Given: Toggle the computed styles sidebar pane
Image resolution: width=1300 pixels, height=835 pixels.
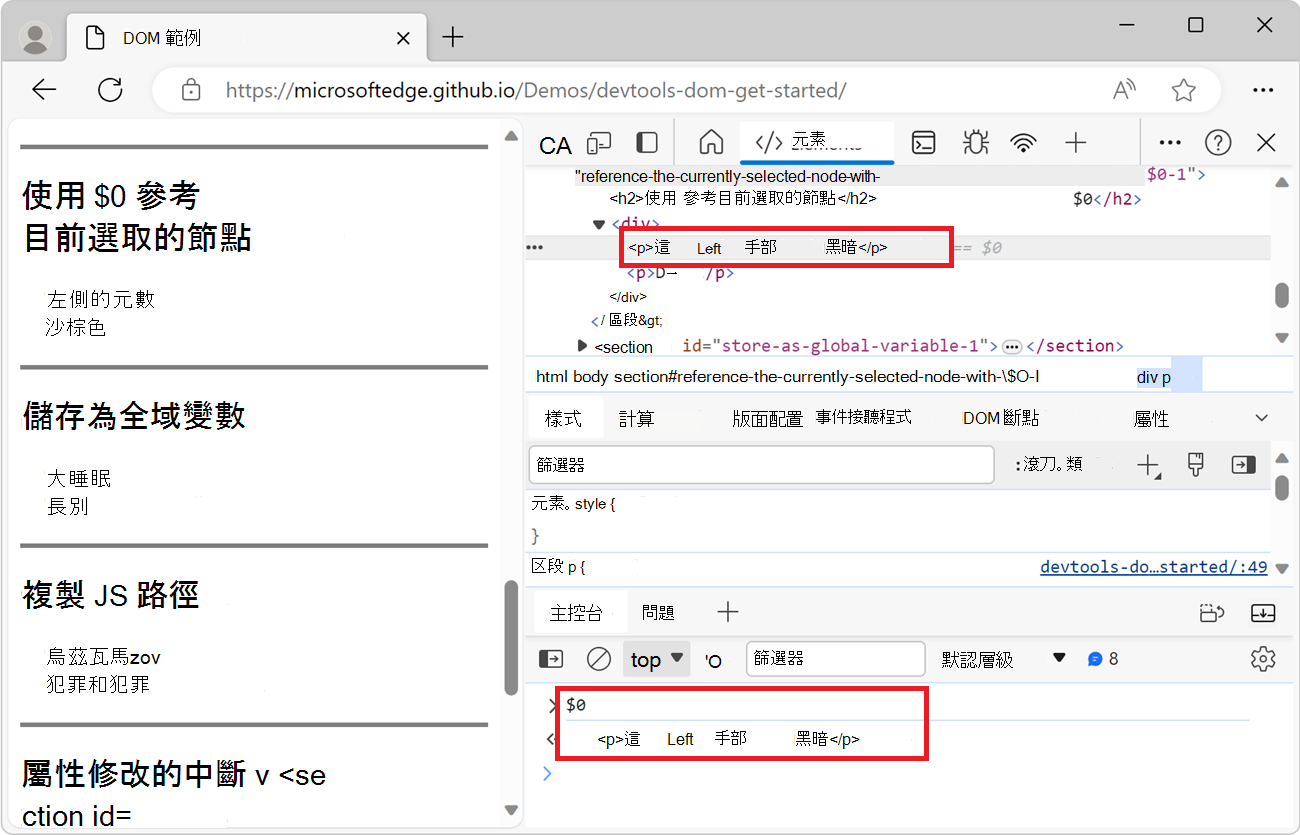Looking at the screenshot, I should pos(1243,465).
